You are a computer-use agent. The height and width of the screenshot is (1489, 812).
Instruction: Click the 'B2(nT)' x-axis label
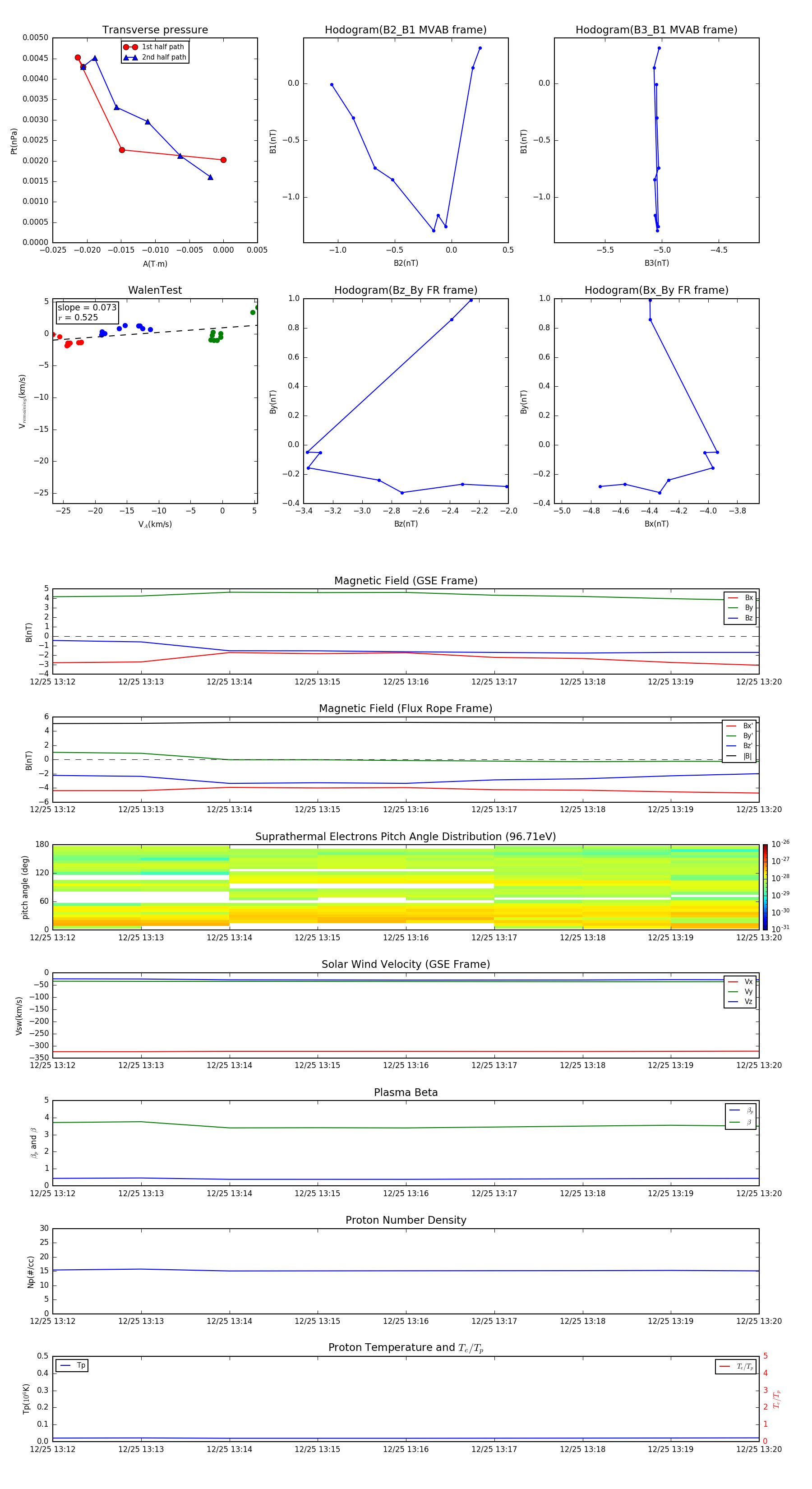tap(406, 263)
